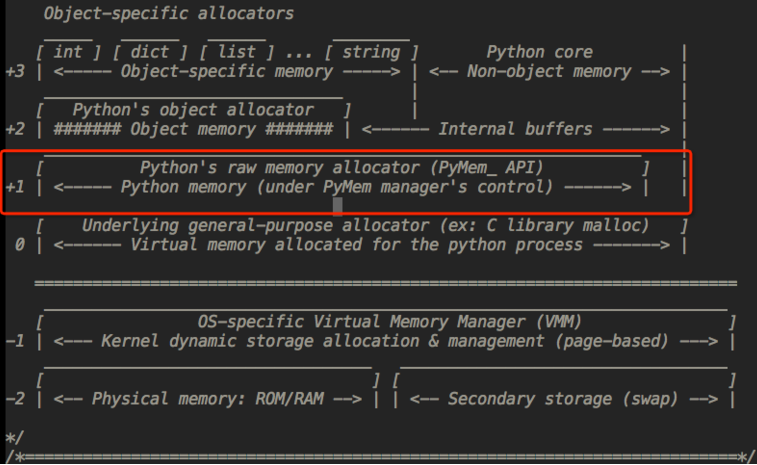Click "Python's raw memory allocator (PyMem_ API)" line
Image resolution: width=757 pixels, height=465 pixels.
[x=342, y=168]
